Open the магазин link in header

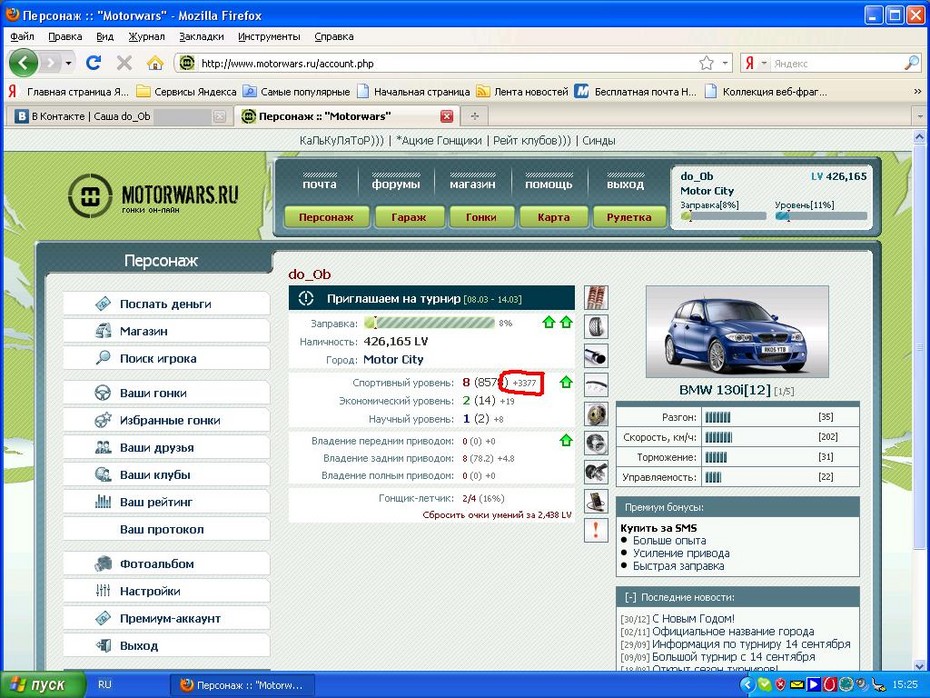472,184
